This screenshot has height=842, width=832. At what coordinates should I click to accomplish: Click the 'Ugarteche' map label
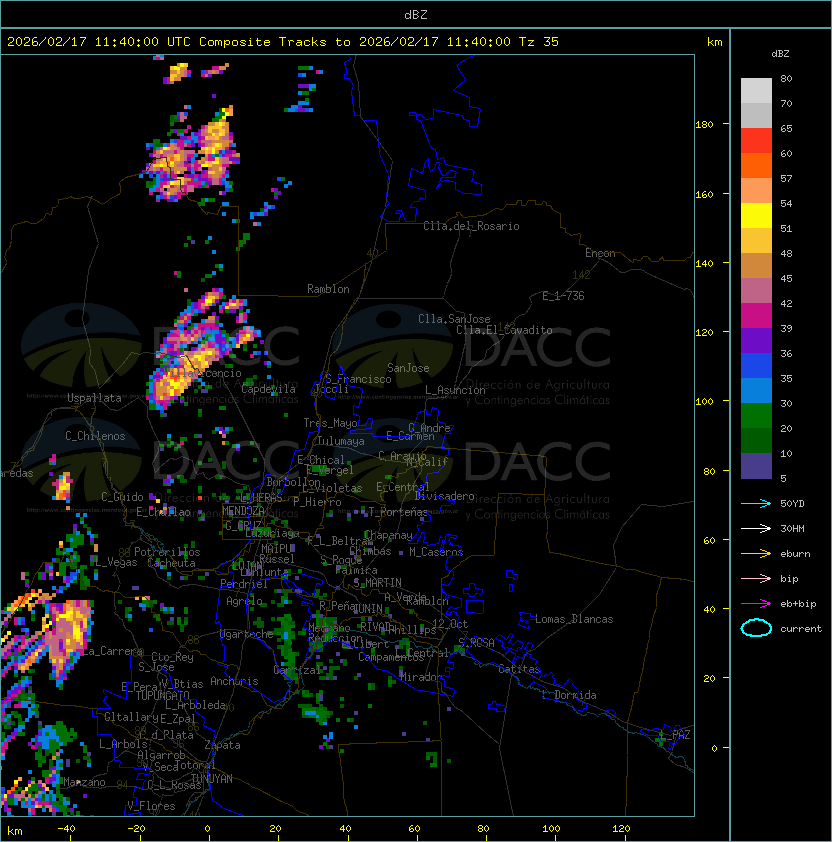pyautogui.click(x=247, y=634)
